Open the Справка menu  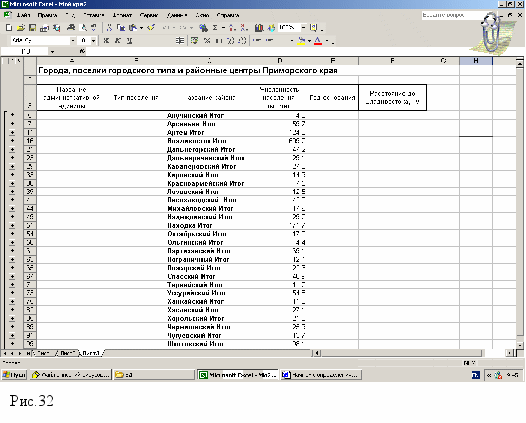227,15
